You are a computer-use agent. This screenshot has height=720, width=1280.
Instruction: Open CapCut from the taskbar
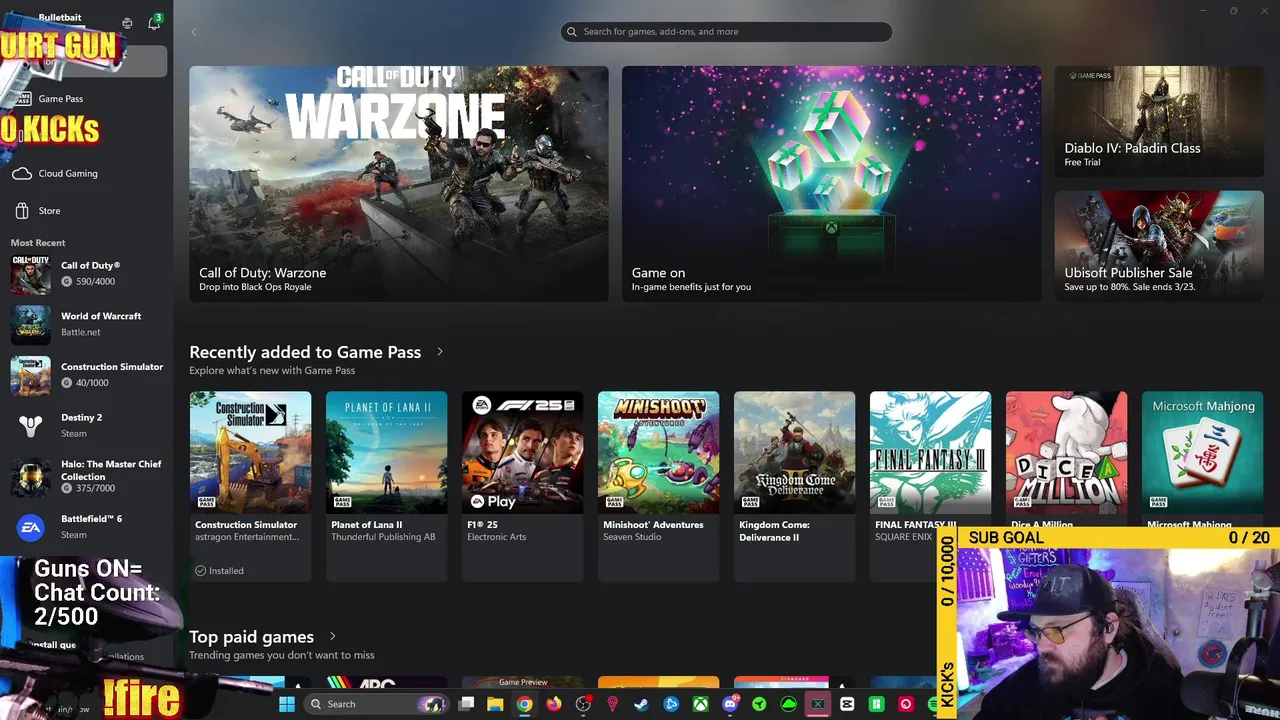coord(847,704)
